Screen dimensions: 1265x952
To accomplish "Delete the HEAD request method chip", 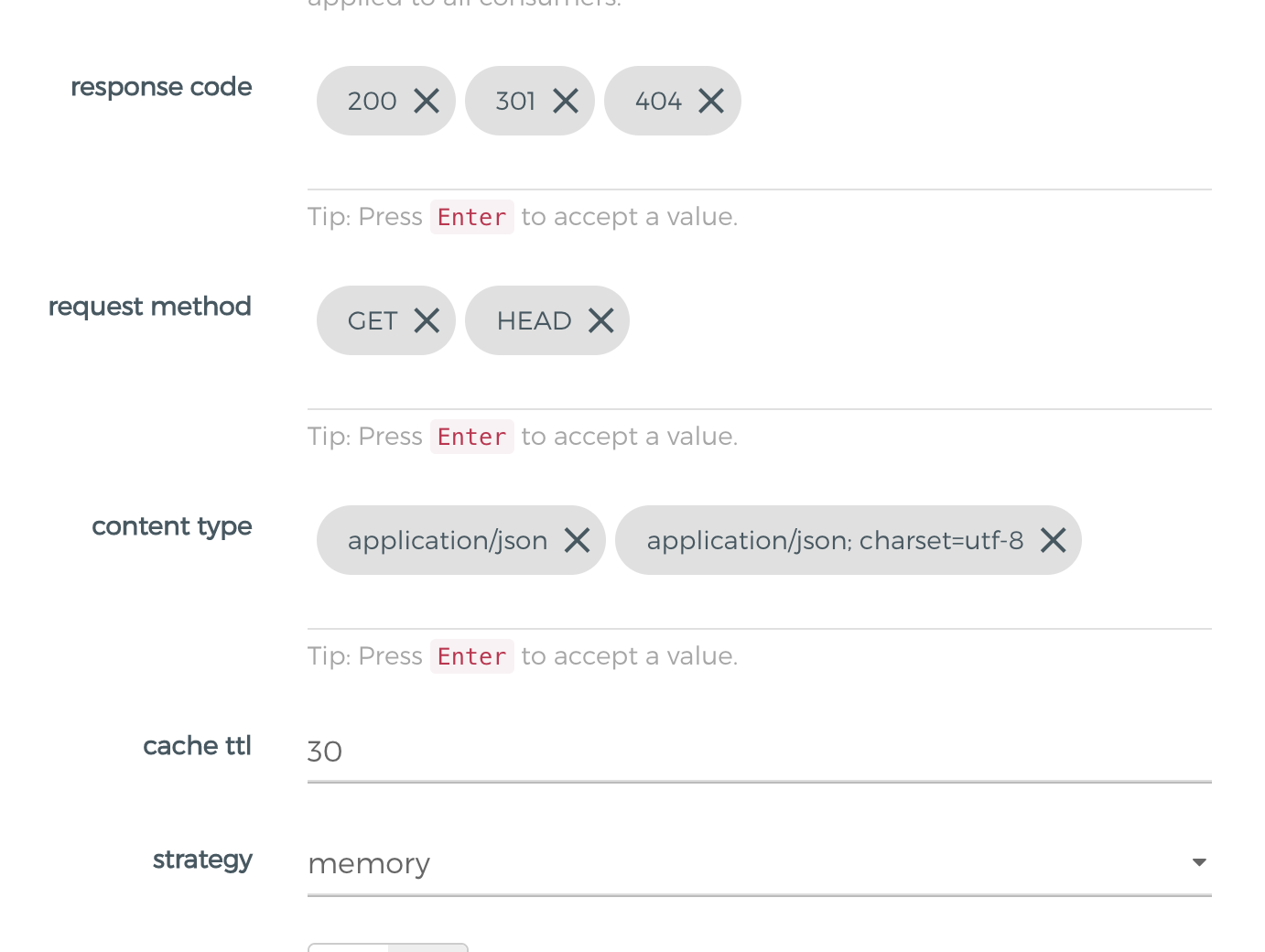I will (601, 320).
